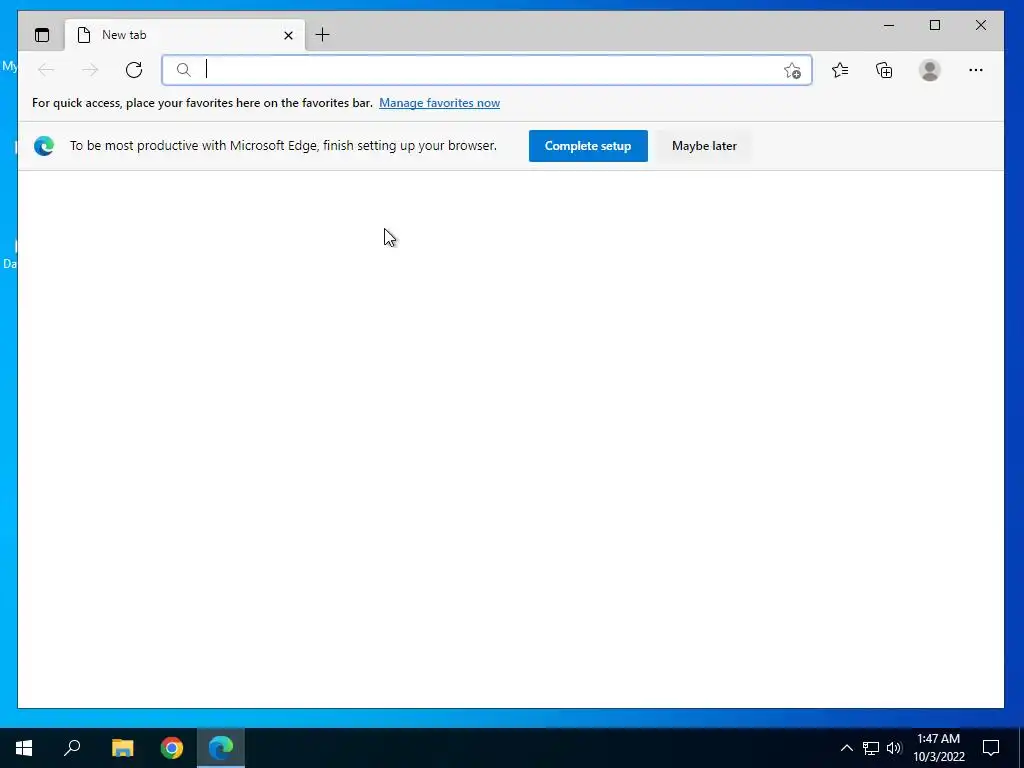Minimize the Edge window

(x=889, y=25)
